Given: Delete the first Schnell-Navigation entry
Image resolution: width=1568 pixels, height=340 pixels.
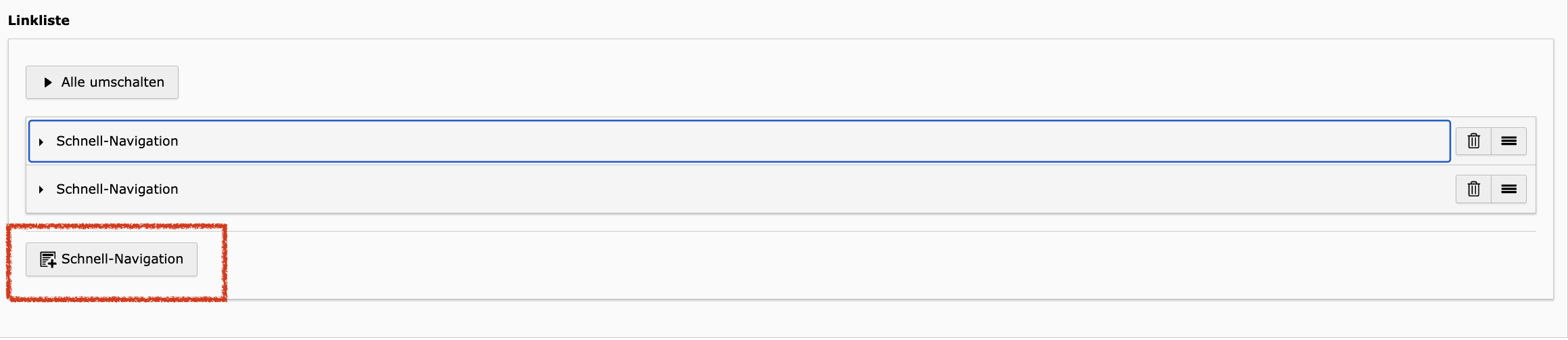Looking at the screenshot, I should [1473, 142].
